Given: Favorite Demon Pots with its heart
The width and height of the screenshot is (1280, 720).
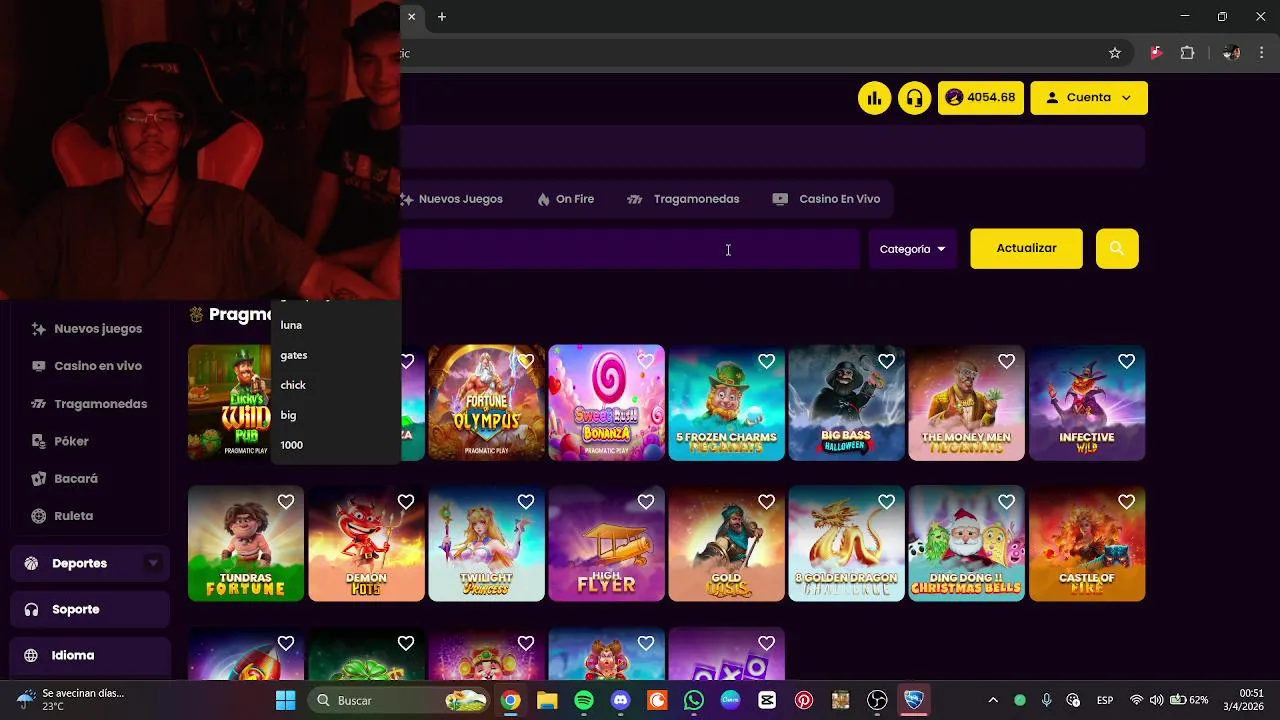Looking at the screenshot, I should click(406, 502).
